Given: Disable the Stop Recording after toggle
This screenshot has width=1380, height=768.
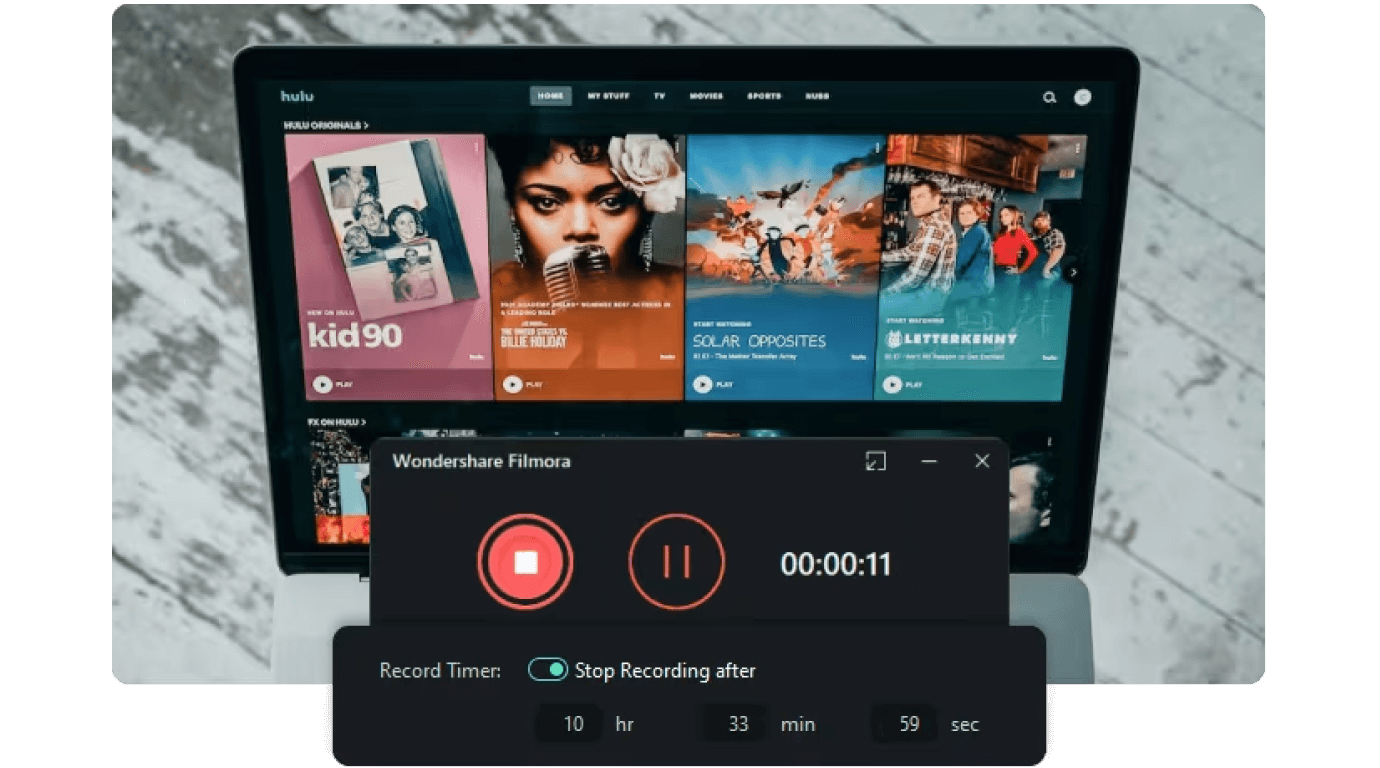Looking at the screenshot, I should [548, 670].
